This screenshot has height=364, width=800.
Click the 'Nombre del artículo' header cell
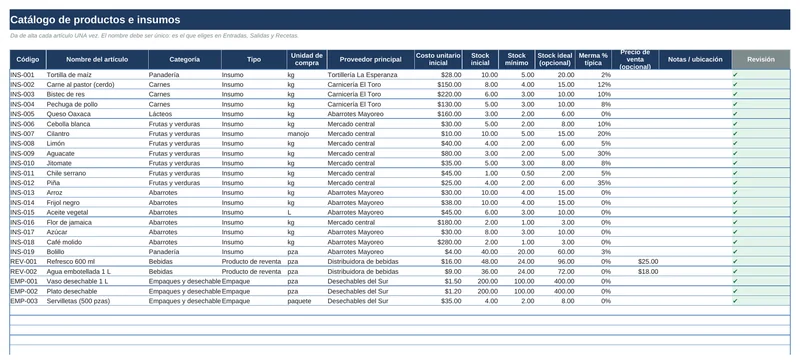(97, 60)
